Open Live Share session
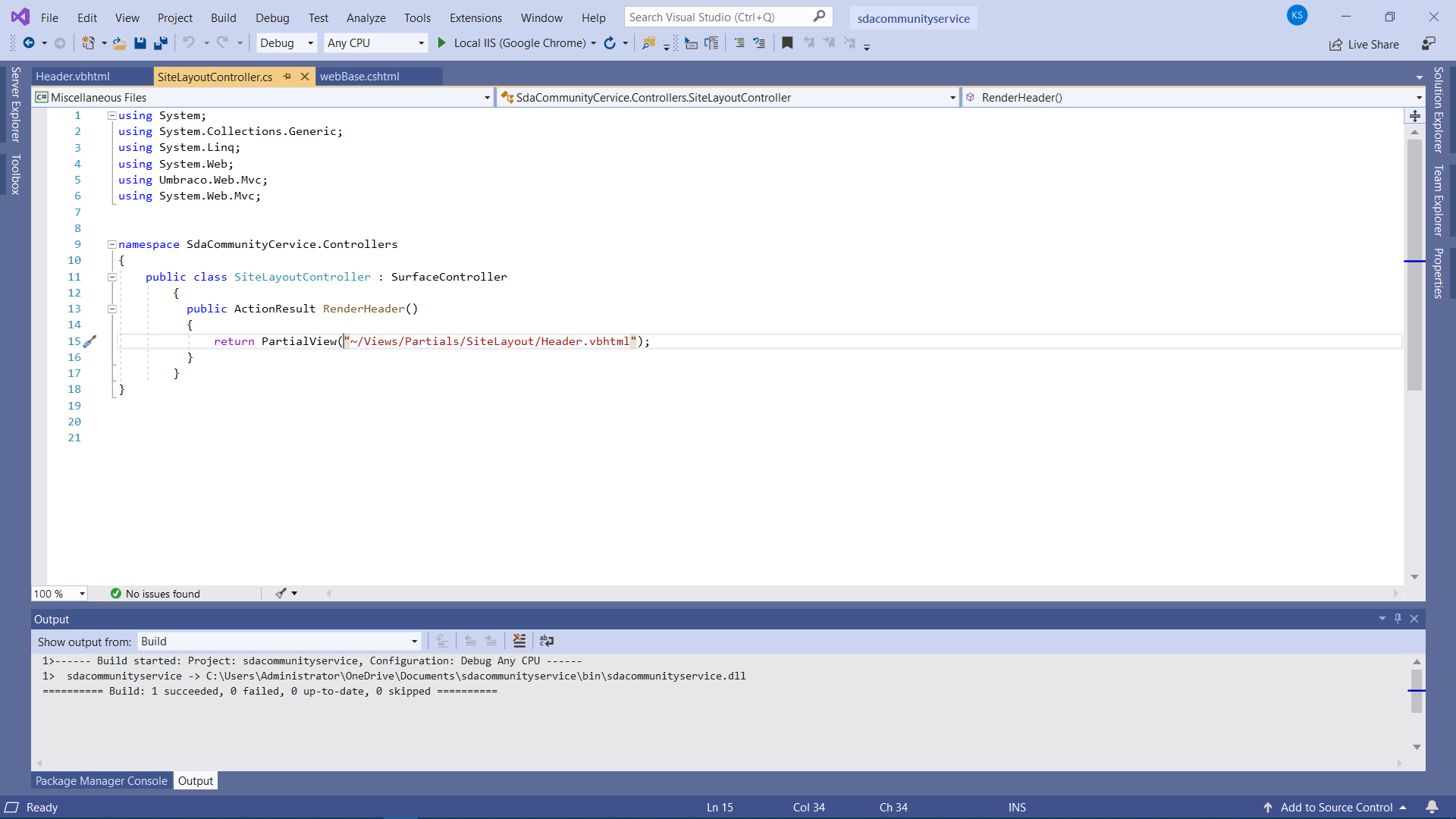Screen dimensions: 1456x819 pos(1363,45)
